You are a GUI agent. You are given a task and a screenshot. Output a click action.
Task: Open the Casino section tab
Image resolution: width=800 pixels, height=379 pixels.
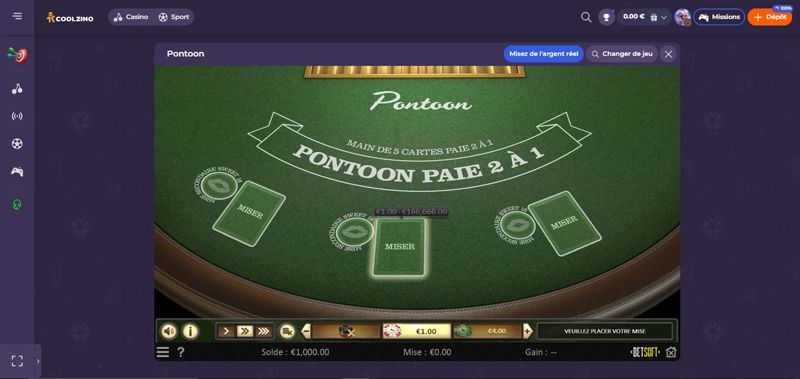click(131, 17)
